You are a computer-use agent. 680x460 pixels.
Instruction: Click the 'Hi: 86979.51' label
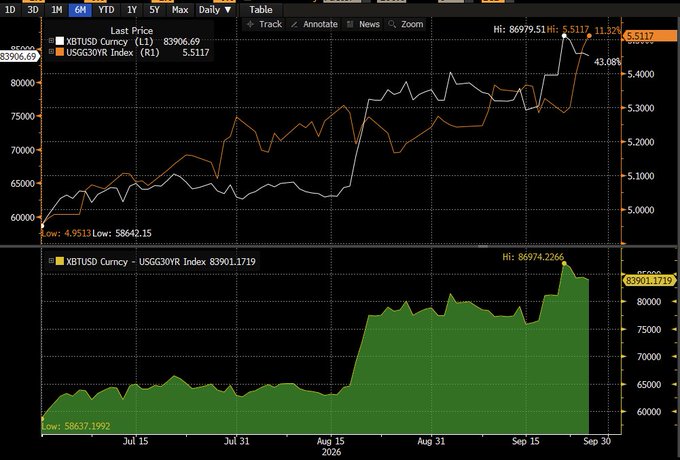pyautogui.click(x=519, y=29)
